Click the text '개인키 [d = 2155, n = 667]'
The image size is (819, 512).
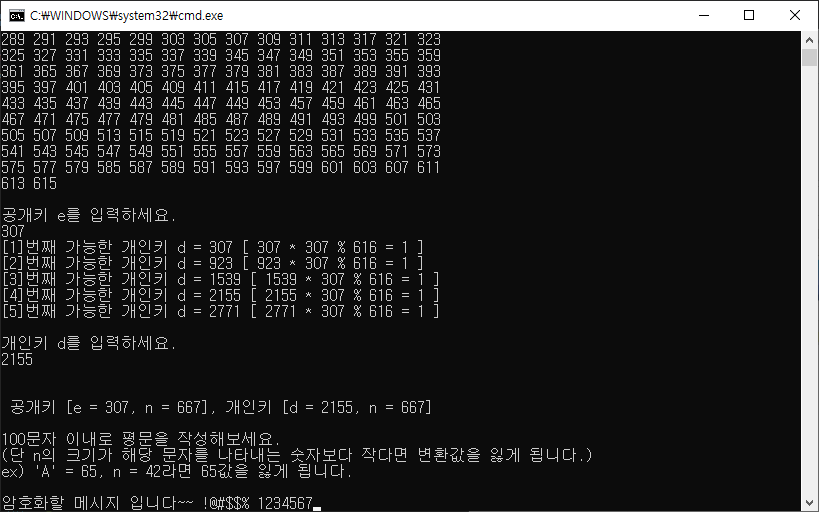tap(329, 408)
